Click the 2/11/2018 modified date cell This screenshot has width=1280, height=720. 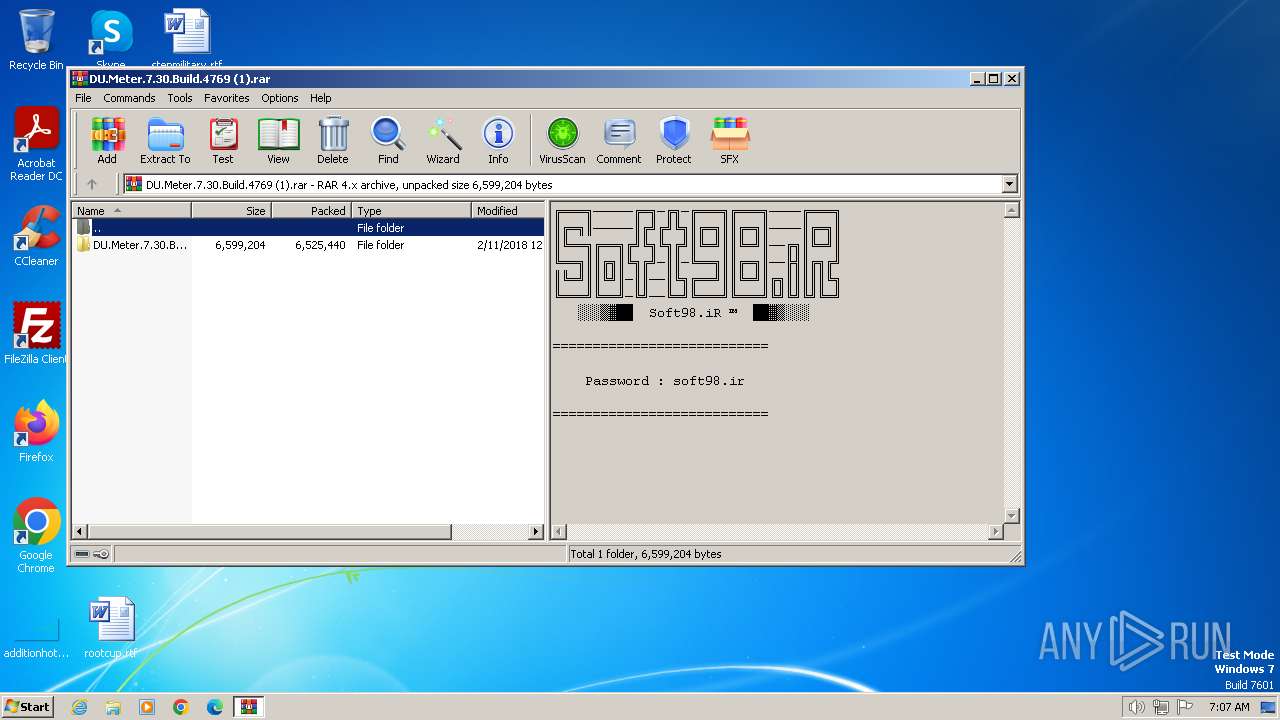(509, 245)
